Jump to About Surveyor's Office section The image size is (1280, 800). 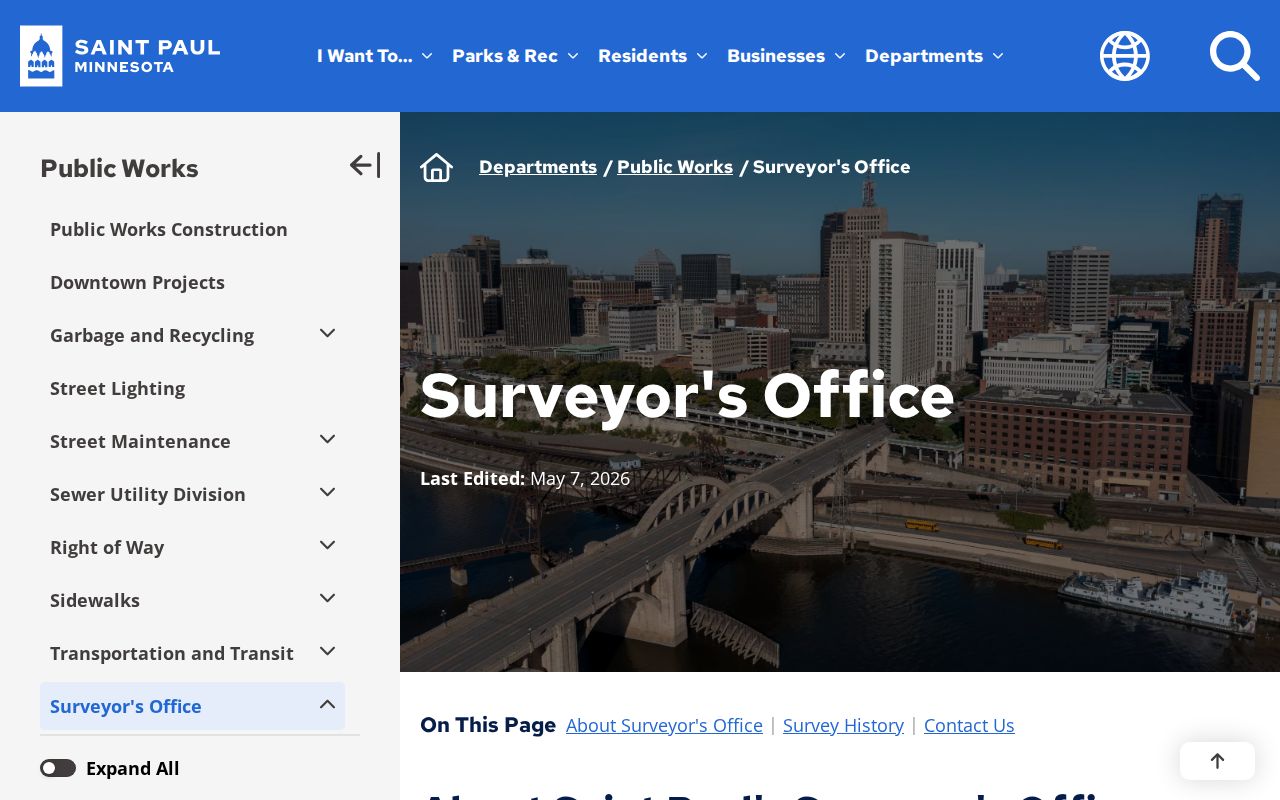click(664, 725)
